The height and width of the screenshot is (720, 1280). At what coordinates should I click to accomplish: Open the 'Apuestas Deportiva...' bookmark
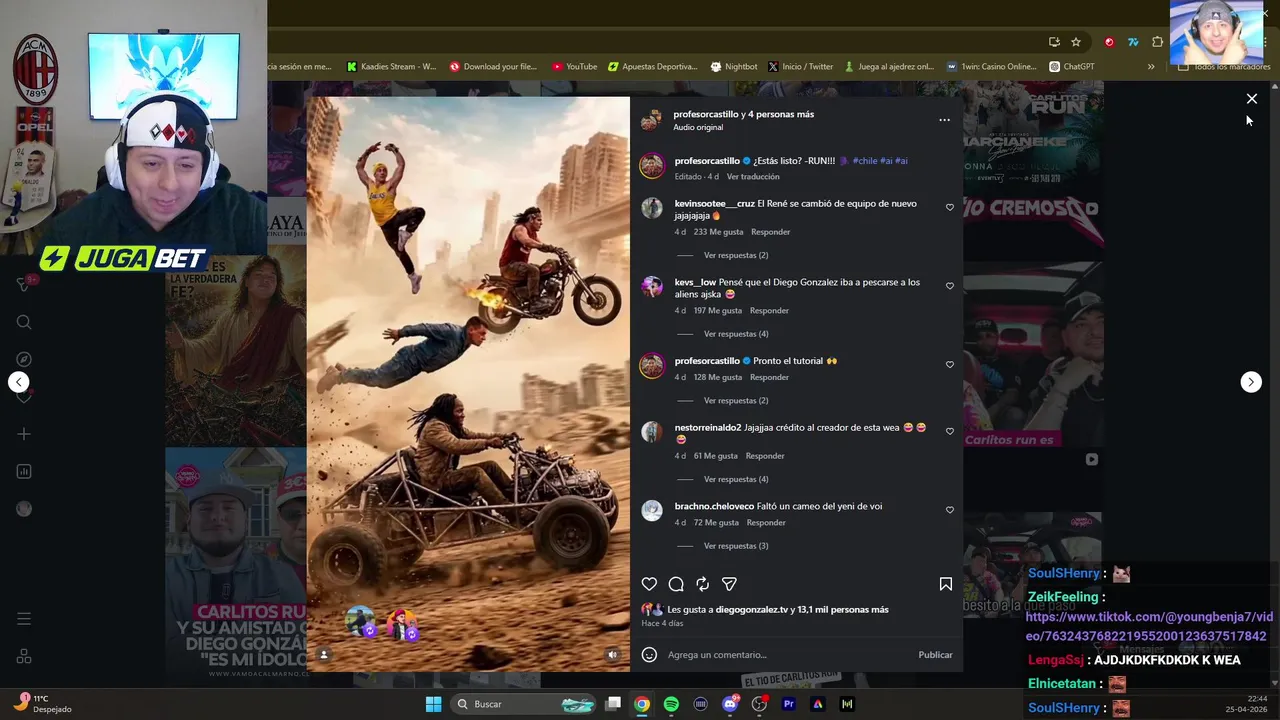click(653, 67)
